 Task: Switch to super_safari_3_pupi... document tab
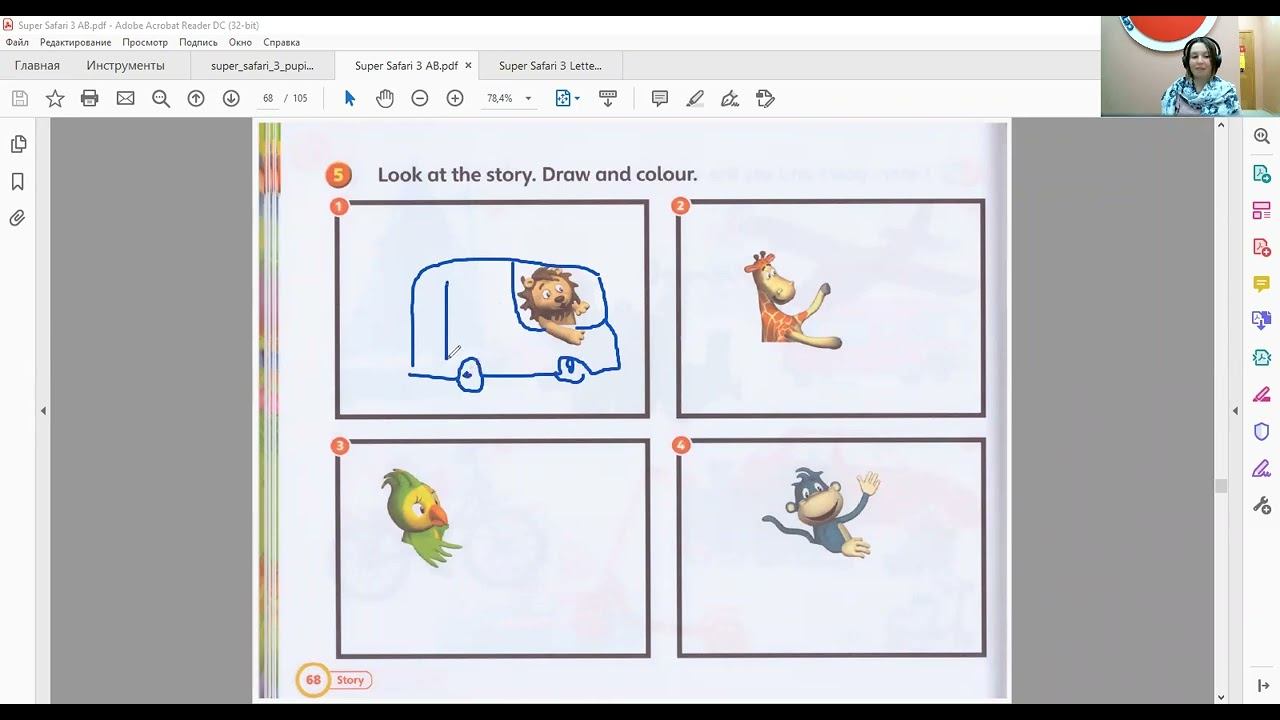coord(262,65)
